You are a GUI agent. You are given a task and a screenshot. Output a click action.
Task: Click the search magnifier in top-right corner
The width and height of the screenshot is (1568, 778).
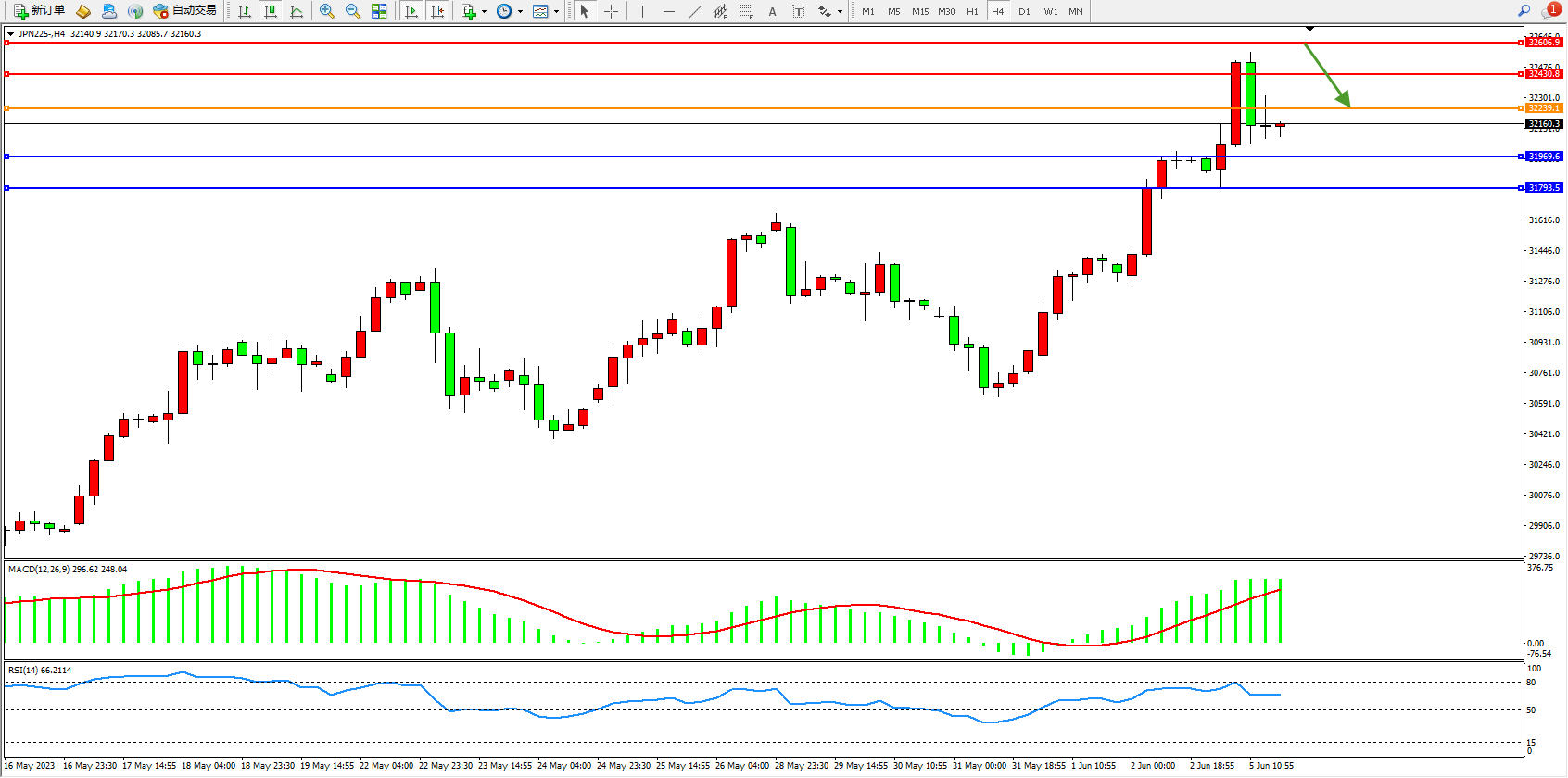coord(1524,11)
